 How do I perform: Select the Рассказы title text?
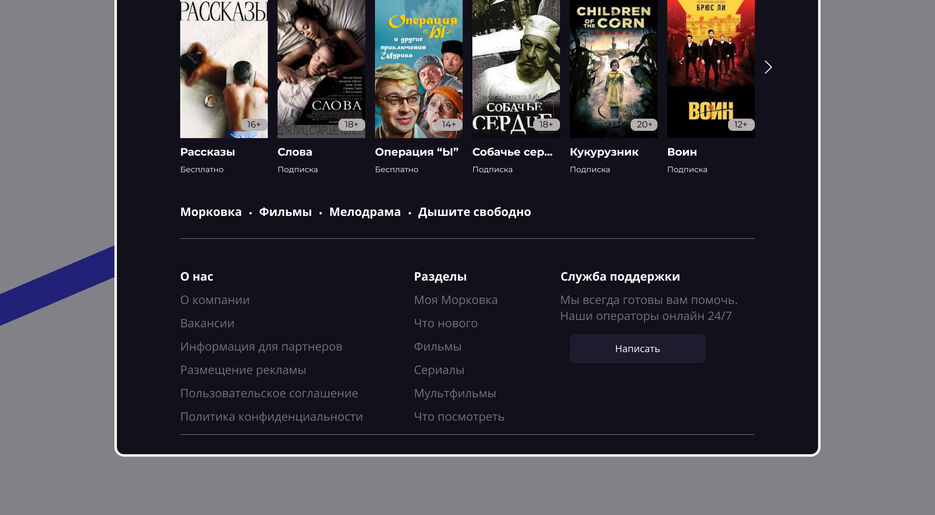[208, 152]
